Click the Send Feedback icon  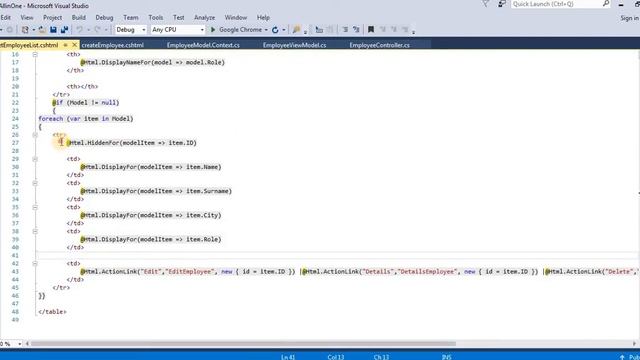[x=502, y=4]
